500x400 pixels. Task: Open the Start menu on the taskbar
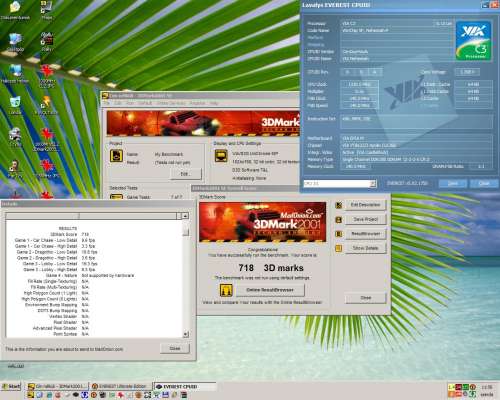point(11,386)
